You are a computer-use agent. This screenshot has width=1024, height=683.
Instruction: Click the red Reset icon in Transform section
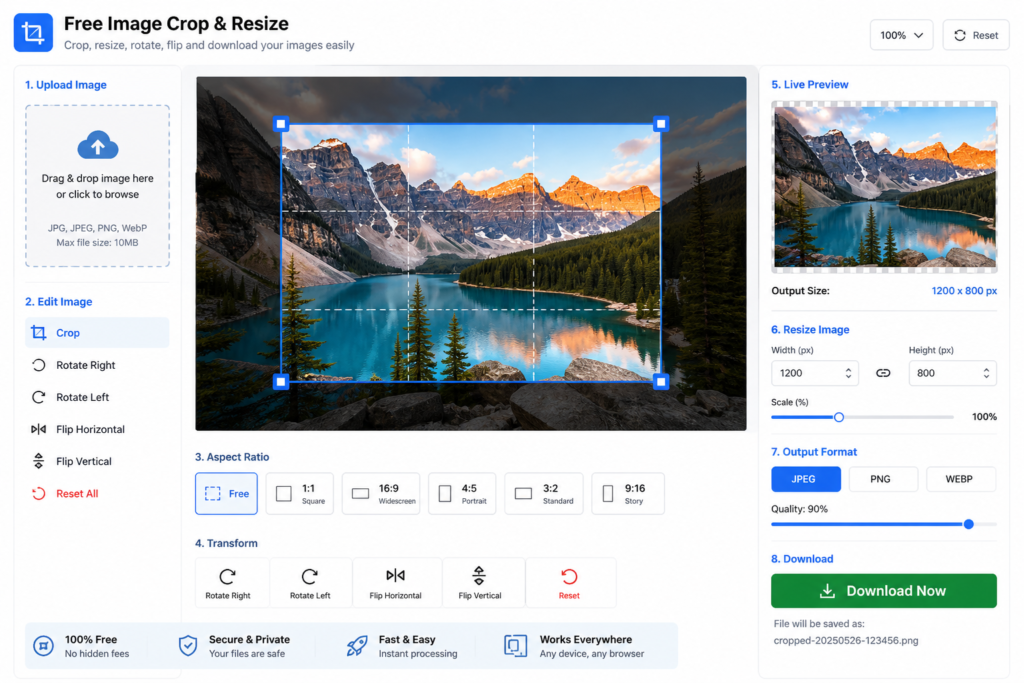pos(569,577)
